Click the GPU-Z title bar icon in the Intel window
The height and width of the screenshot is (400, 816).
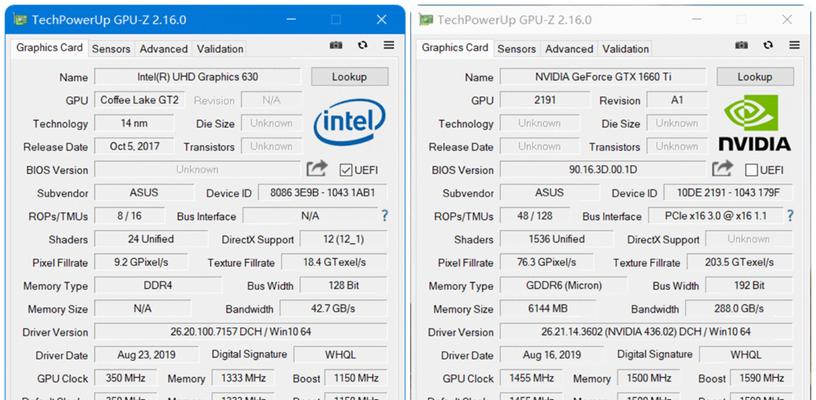tap(20, 20)
